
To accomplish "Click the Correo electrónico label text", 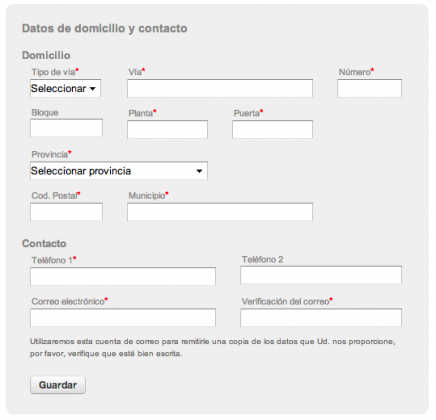I will point(68,302).
